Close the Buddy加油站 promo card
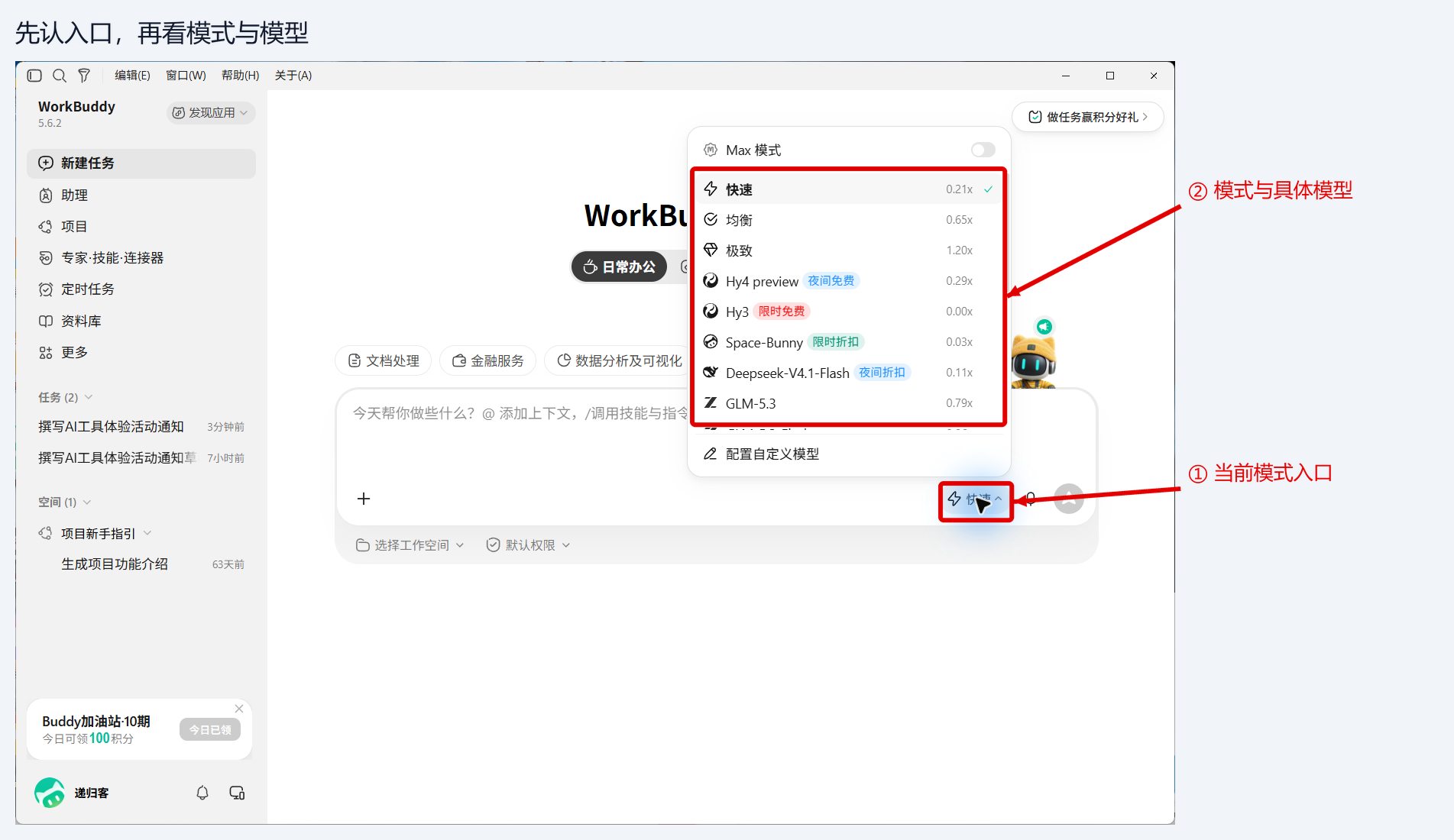Viewport: 1454px width, 840px height. coord(239,709)
